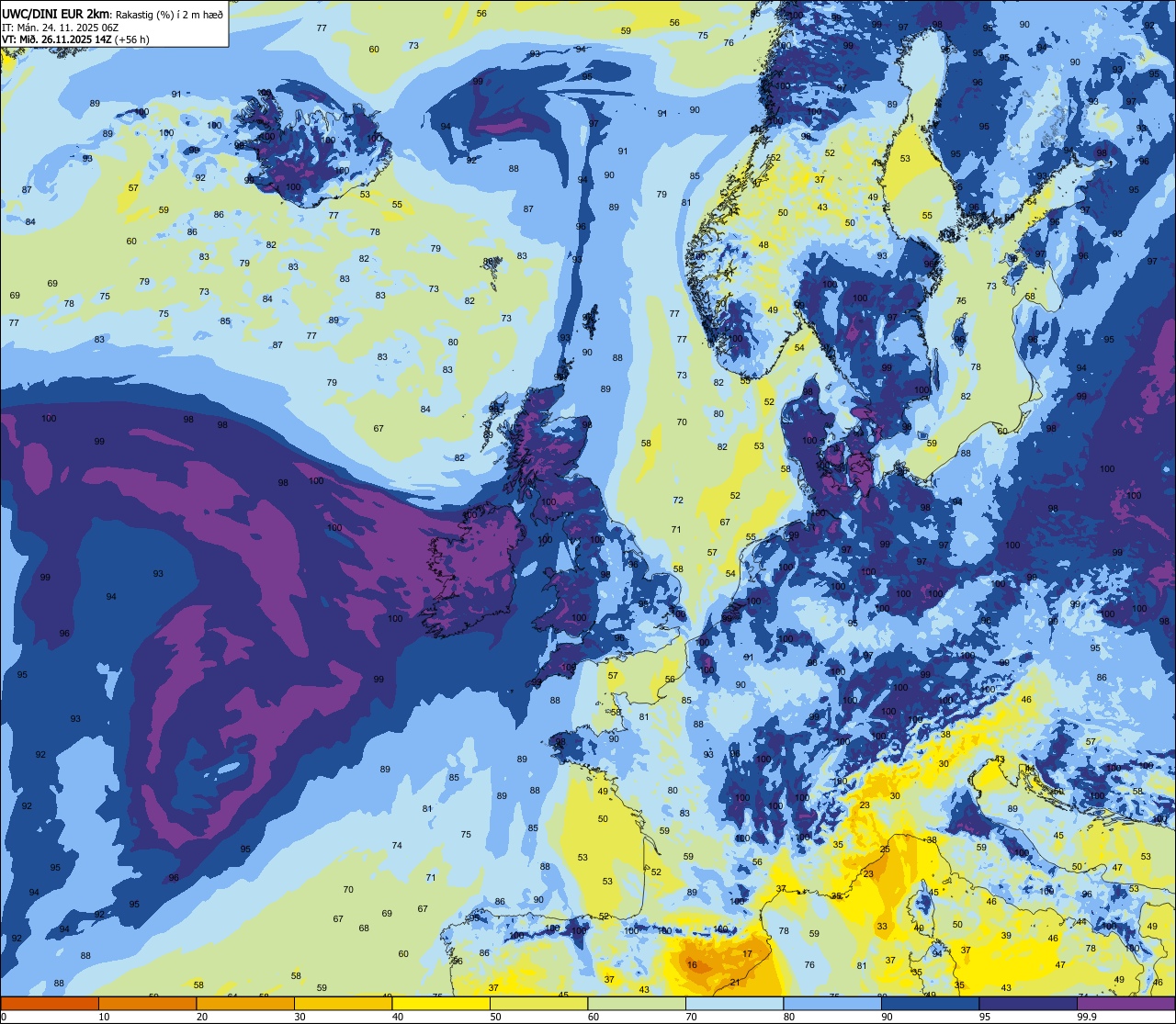
Task: Choose the pale green 60–70 legend swatch
Action: [637, 1003]
